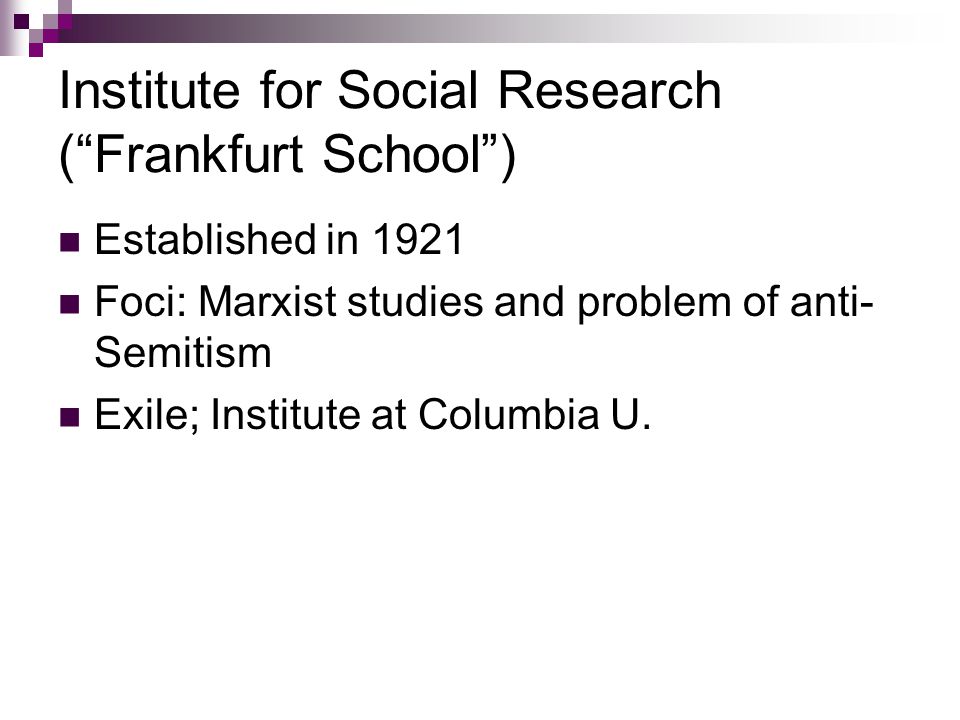The image size is (960, 720).
Task: Click the word "studies" in second bullet
Action: click(415, 302)
